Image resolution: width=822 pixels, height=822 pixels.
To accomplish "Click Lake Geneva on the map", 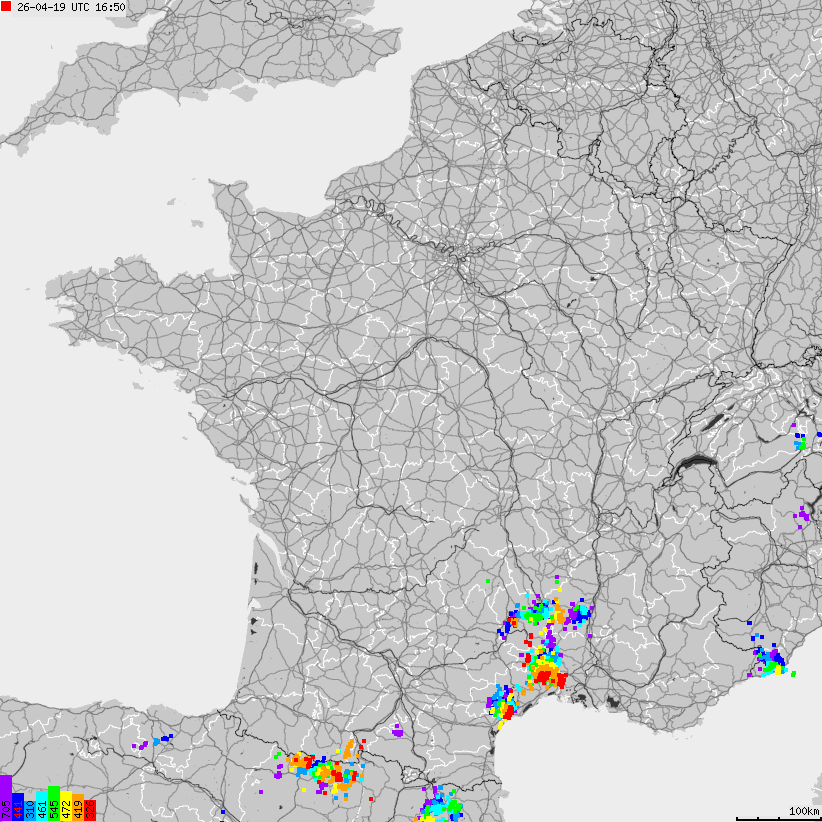I will click(690, 460).
